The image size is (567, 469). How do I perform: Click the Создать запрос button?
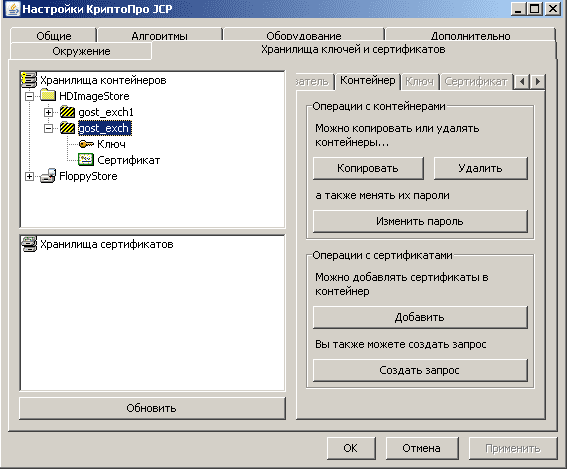click(420, 370)
